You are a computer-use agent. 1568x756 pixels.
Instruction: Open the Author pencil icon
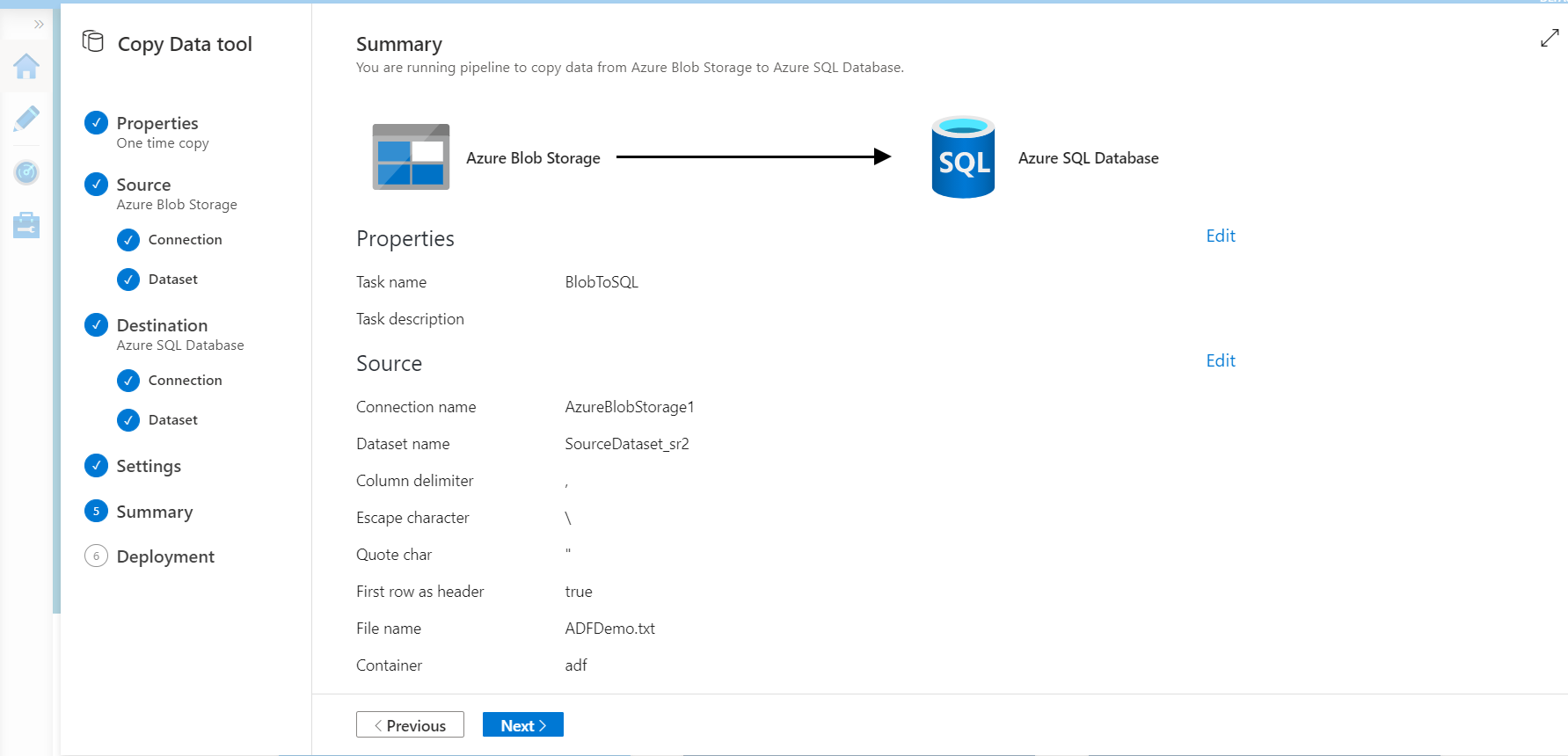point(26,119)
